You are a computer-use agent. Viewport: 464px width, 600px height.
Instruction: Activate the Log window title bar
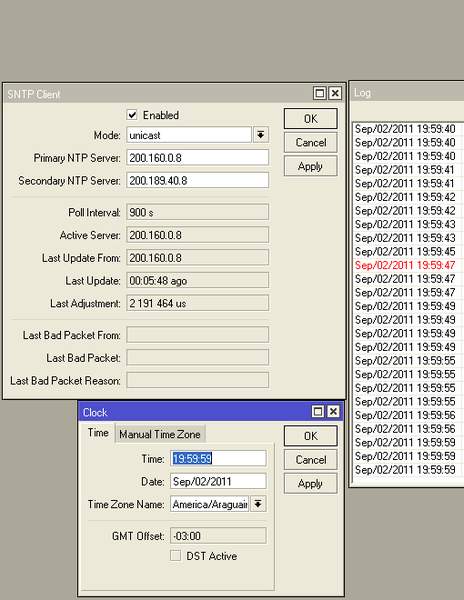(x=407, y=93)
